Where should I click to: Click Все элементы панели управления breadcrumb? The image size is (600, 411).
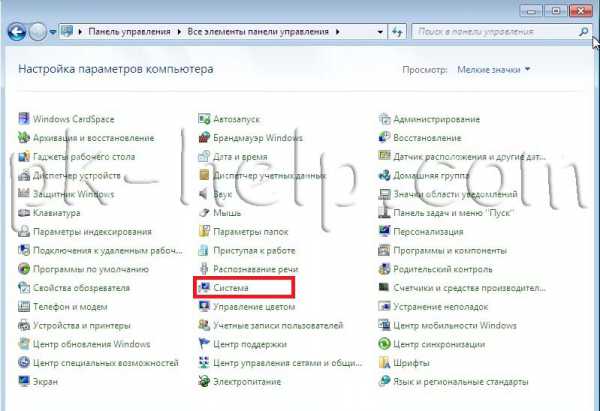(x=258, y=32)
